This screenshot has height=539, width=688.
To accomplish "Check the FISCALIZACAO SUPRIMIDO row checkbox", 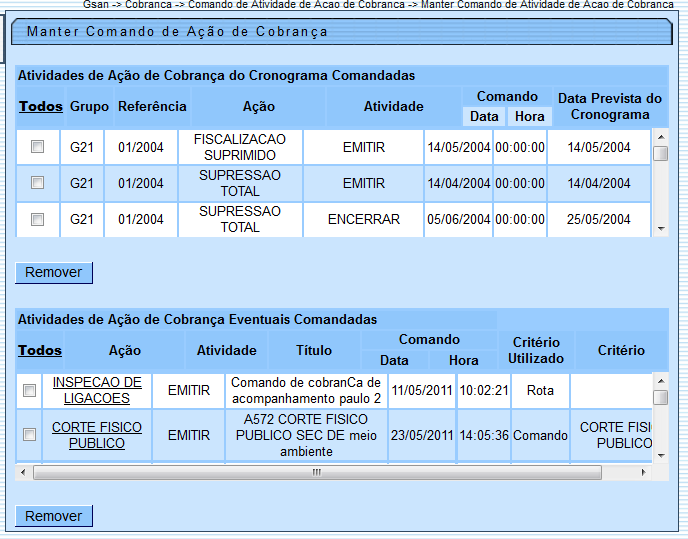I will (x=38, y=147).
